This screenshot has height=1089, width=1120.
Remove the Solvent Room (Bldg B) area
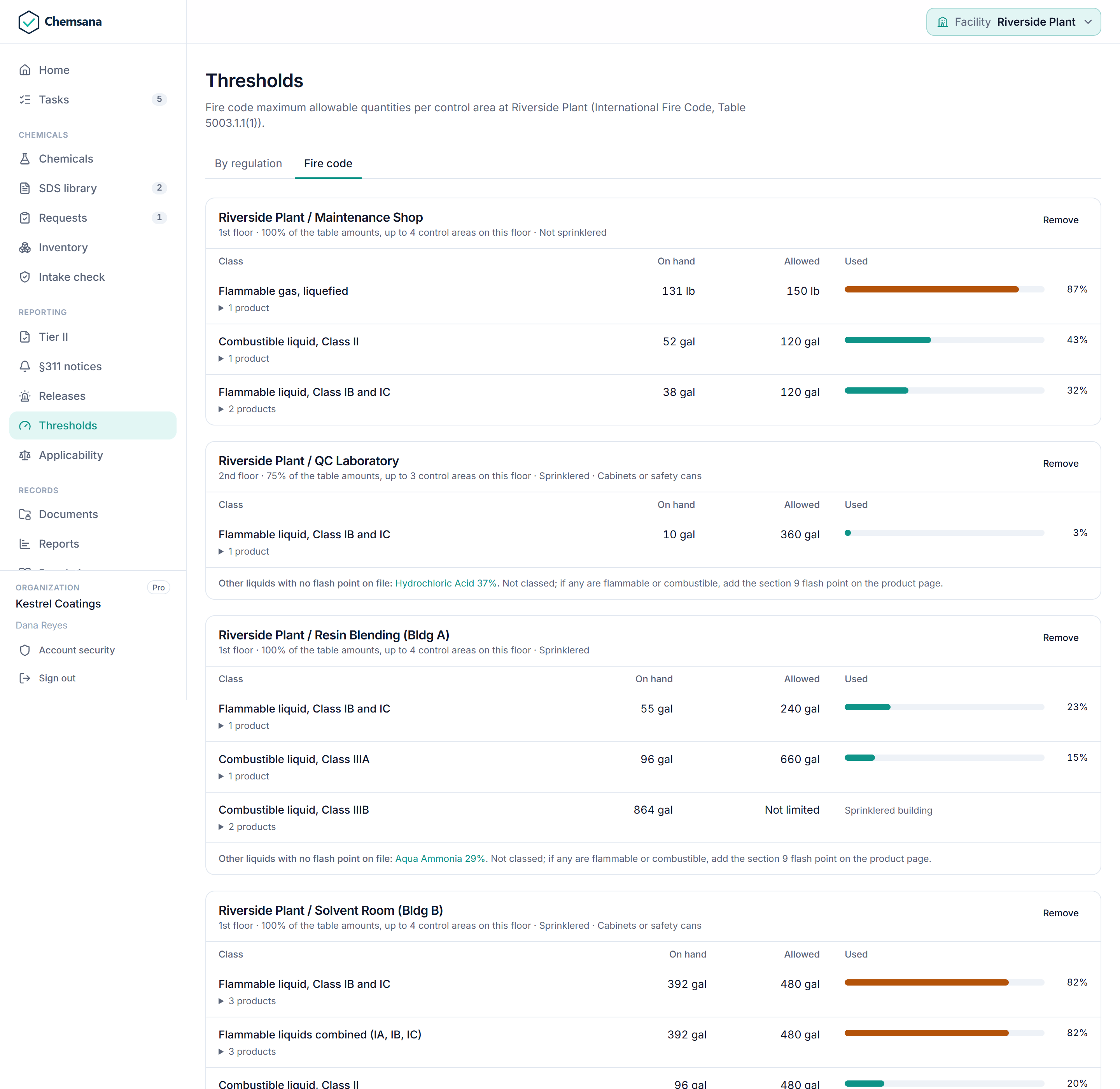click(x=1060, y=914)
